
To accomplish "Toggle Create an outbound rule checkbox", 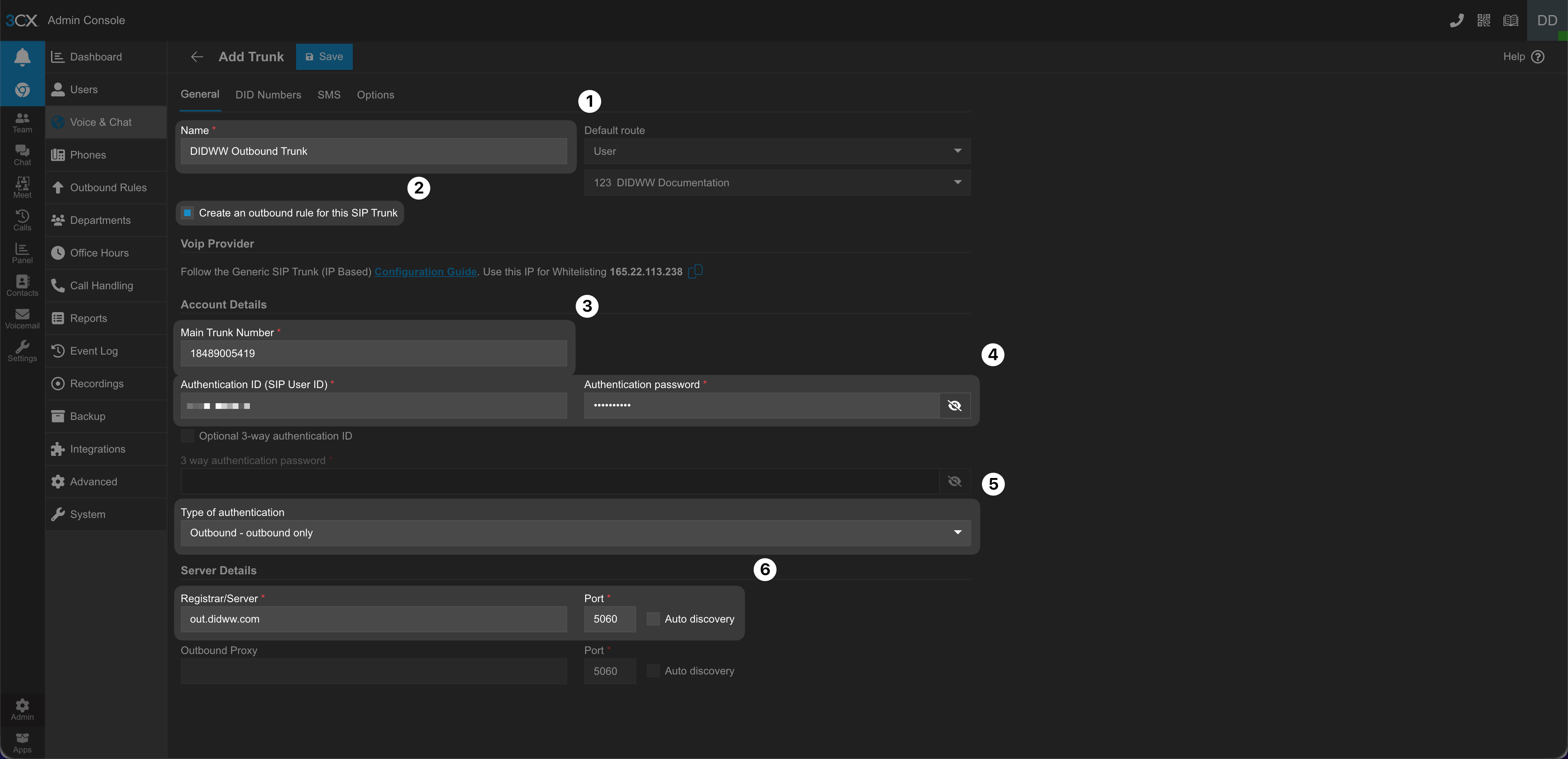I will tap(187, 212).
